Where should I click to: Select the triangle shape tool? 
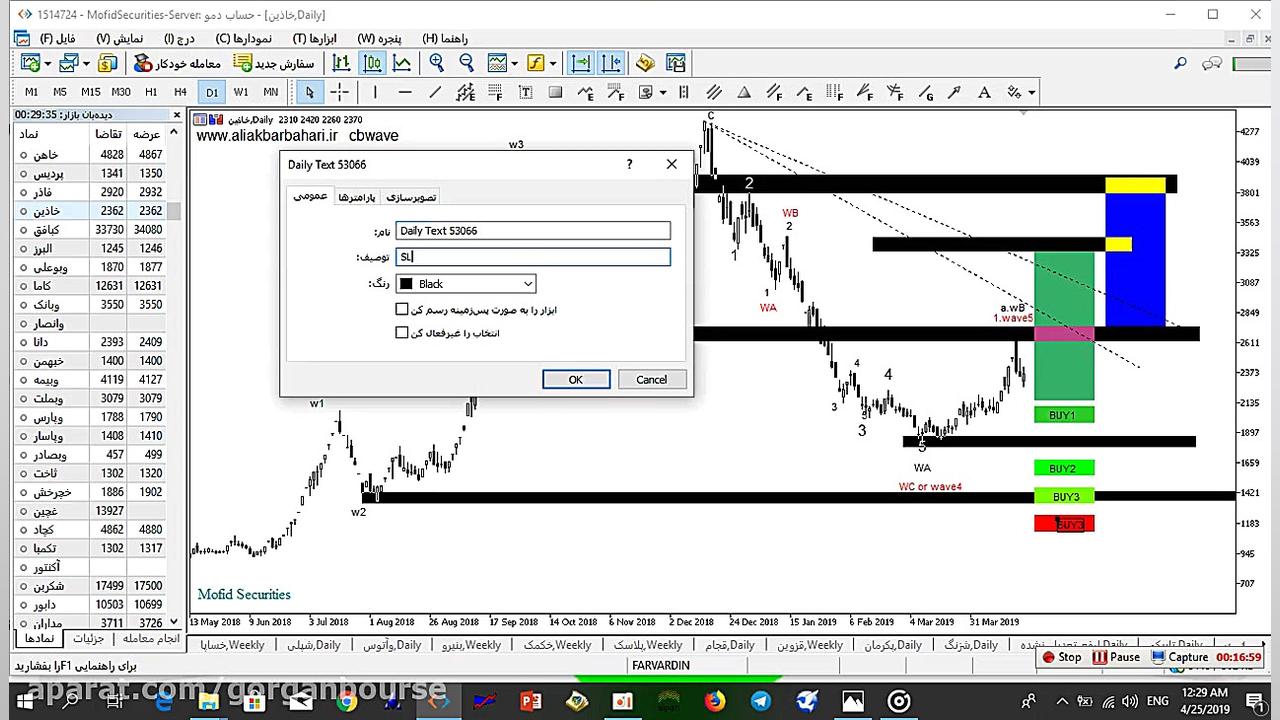tap(744, 92)
